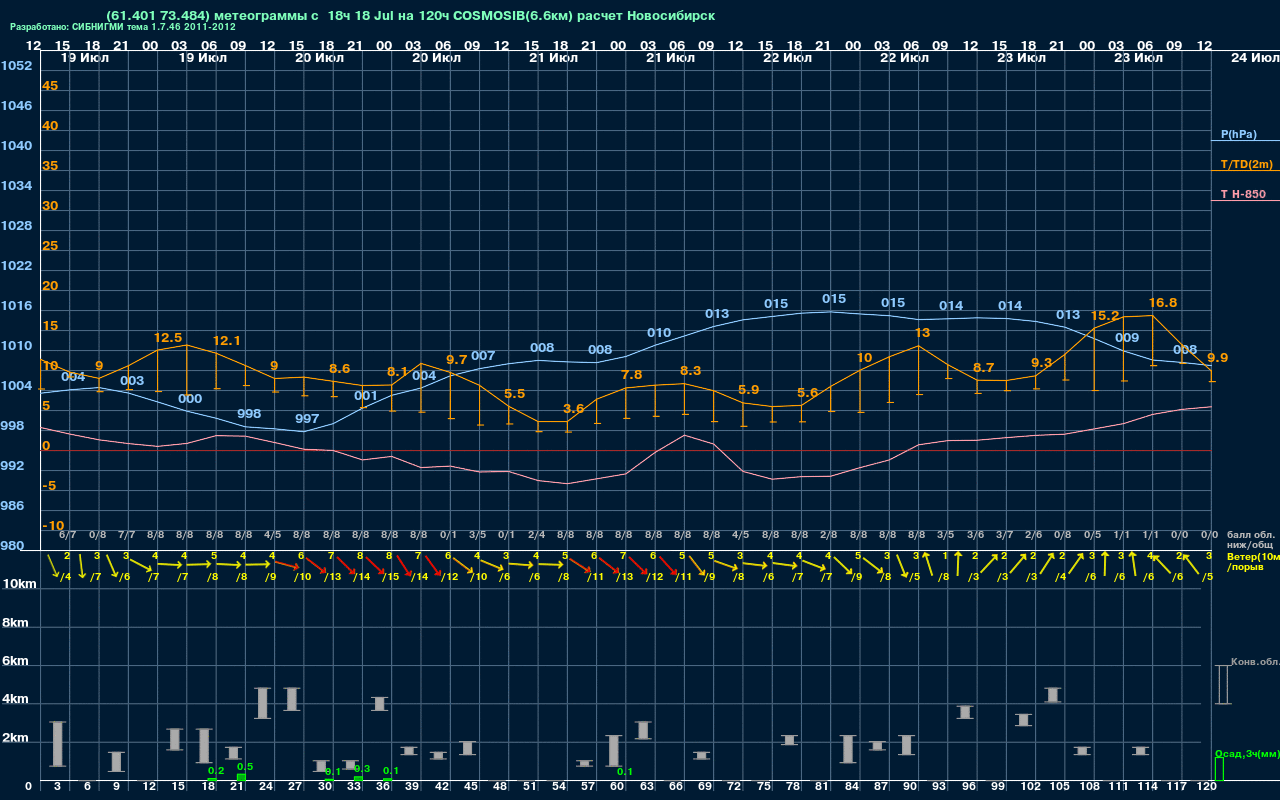The width and height of the screenshot is (1280, 800).
Task: Click the 105 forecast hour label
Action: tap(1061, 787)
